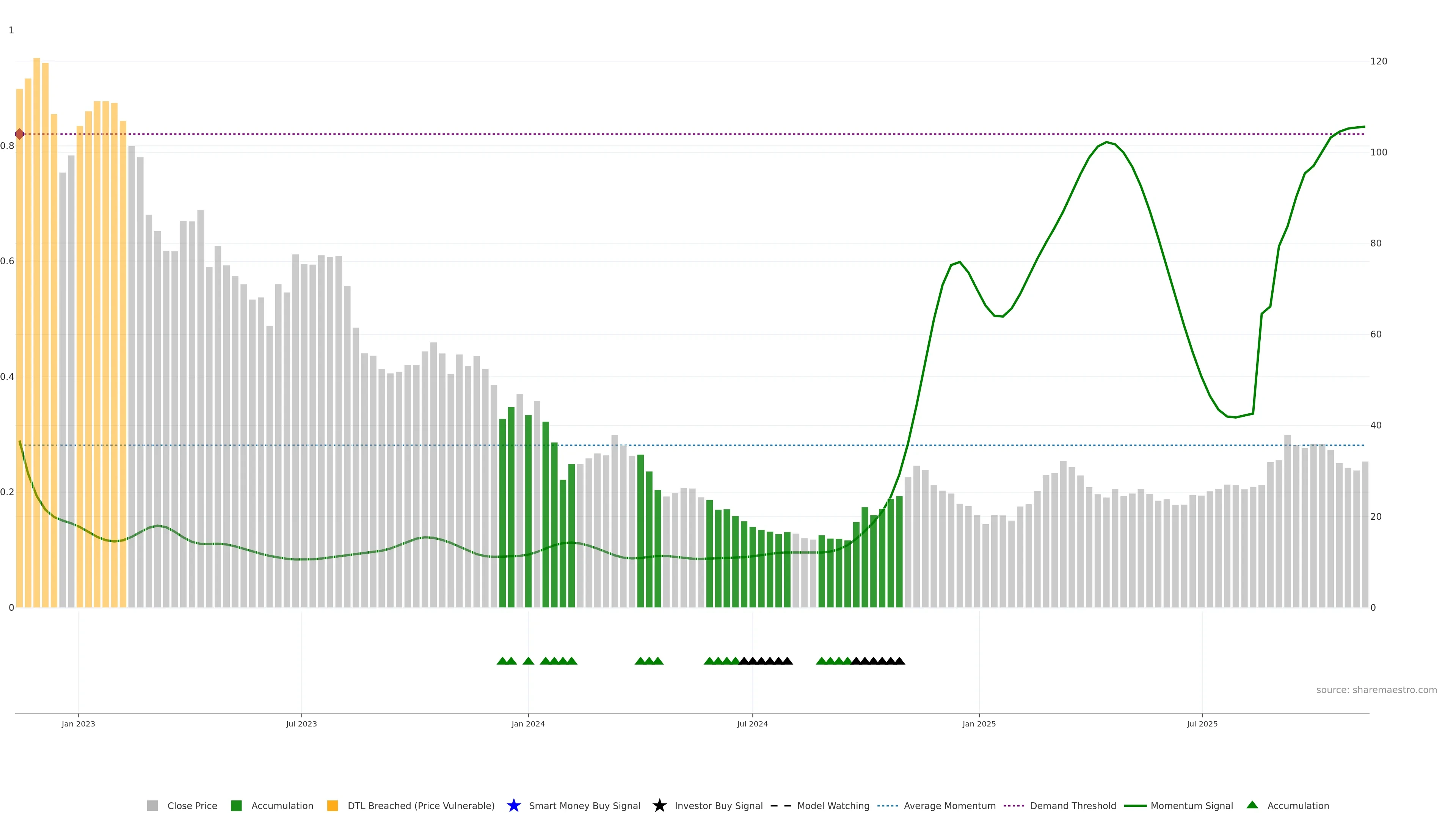Viewport: 1456px width, 819px height.
Task: Click the Model Watching dashed line icon
Action: [x=781, y=806]
